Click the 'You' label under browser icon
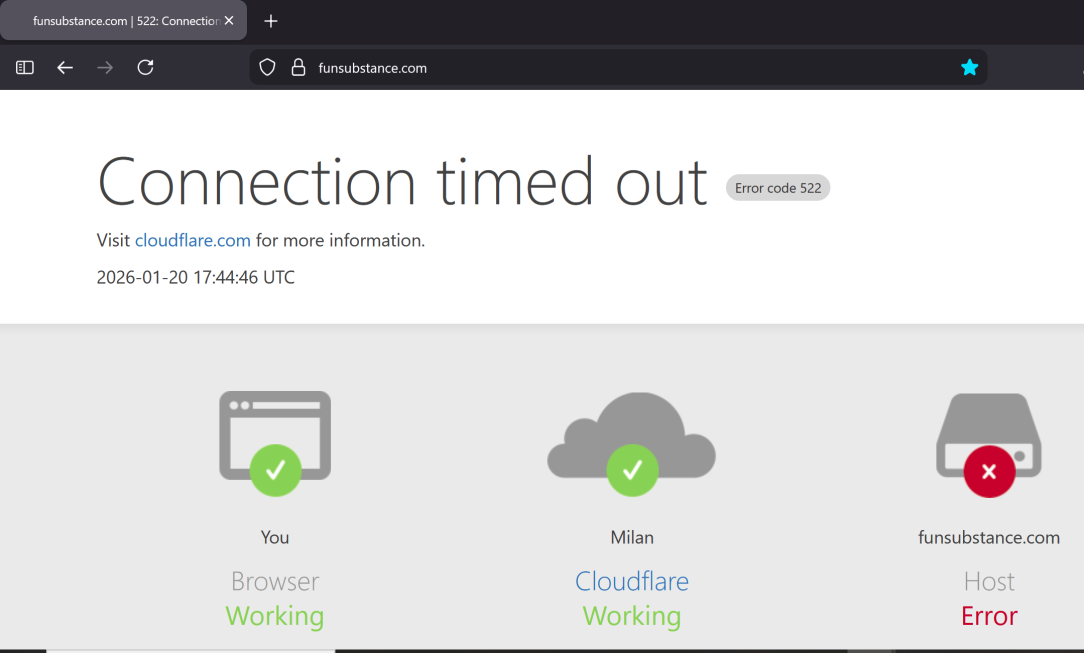The image size is (1084, 653). pyautogui.click(x=275, y=538)
